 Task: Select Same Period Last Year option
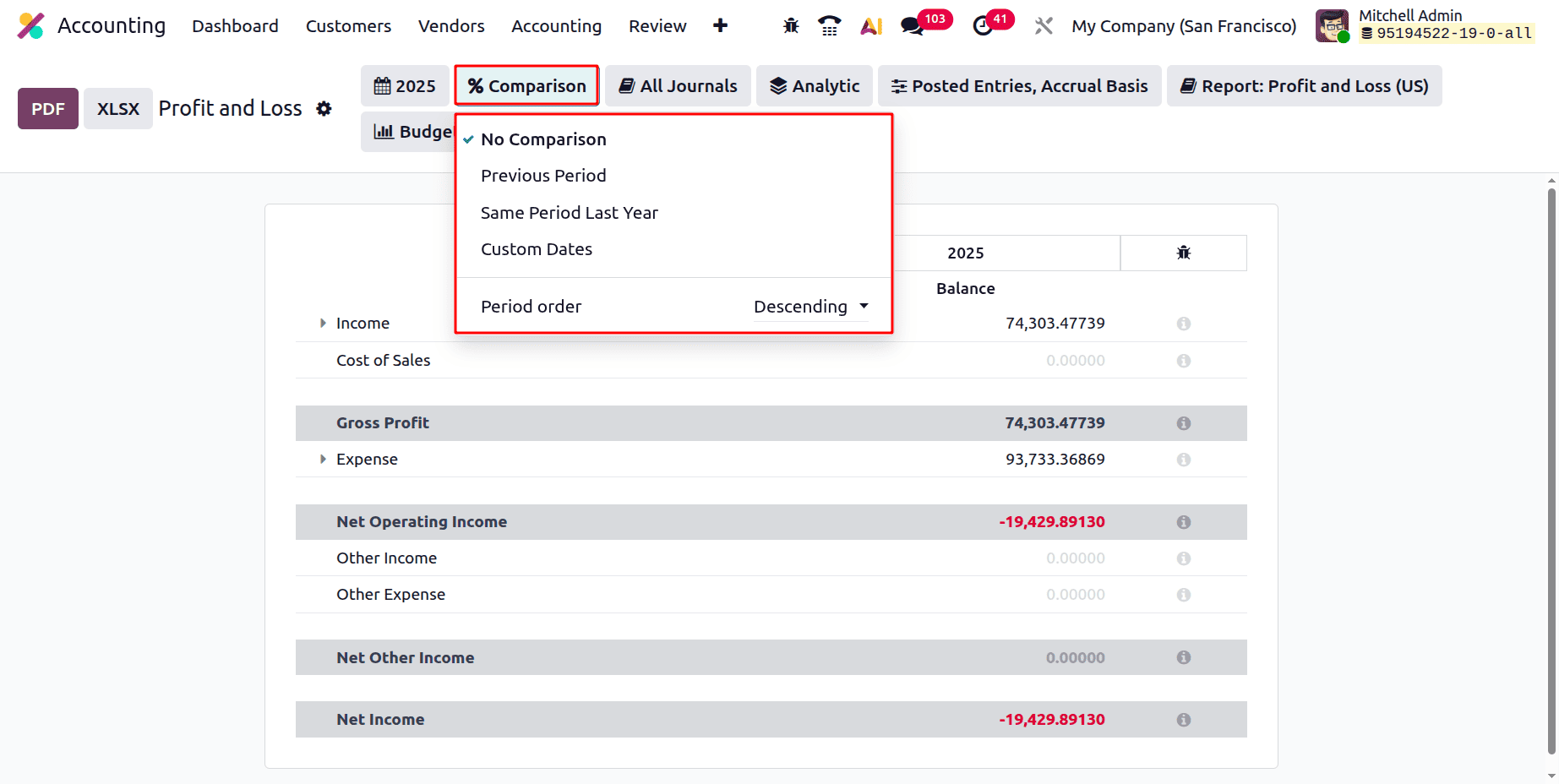pos(570,212)
